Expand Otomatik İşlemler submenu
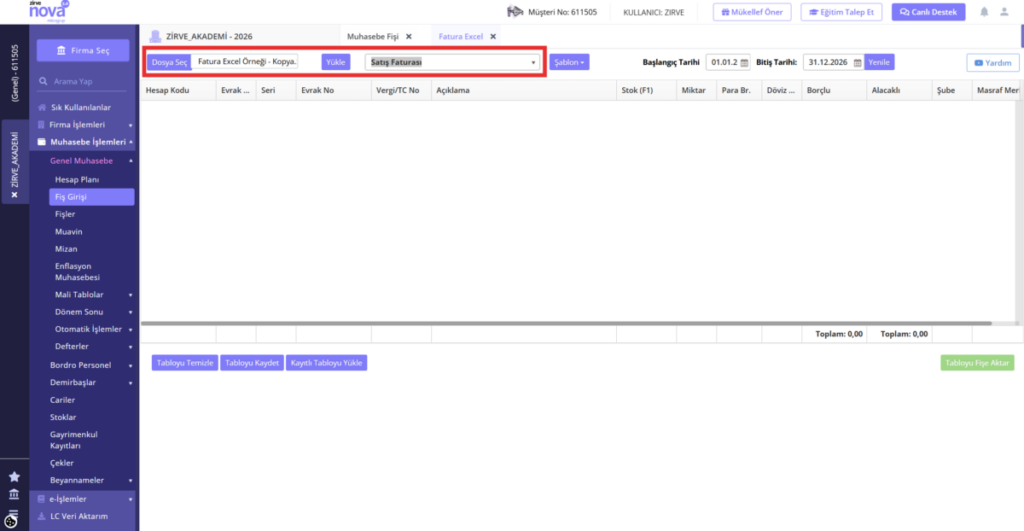The width and height of the screenshot is (1024, 531). 131,330
